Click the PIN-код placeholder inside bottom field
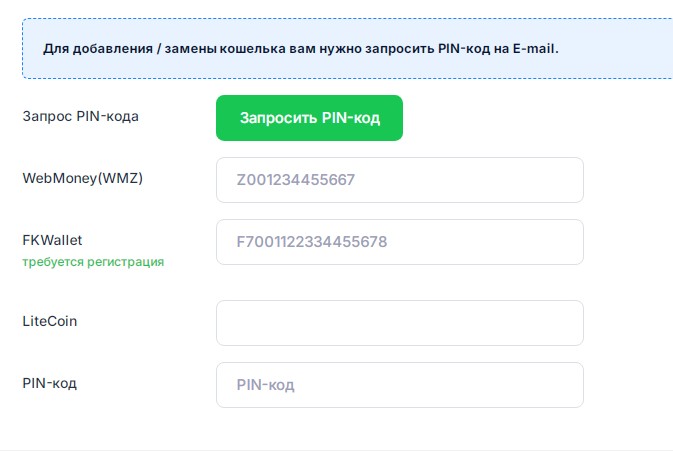Screen dimensions: 673x453 pos(265,385)
